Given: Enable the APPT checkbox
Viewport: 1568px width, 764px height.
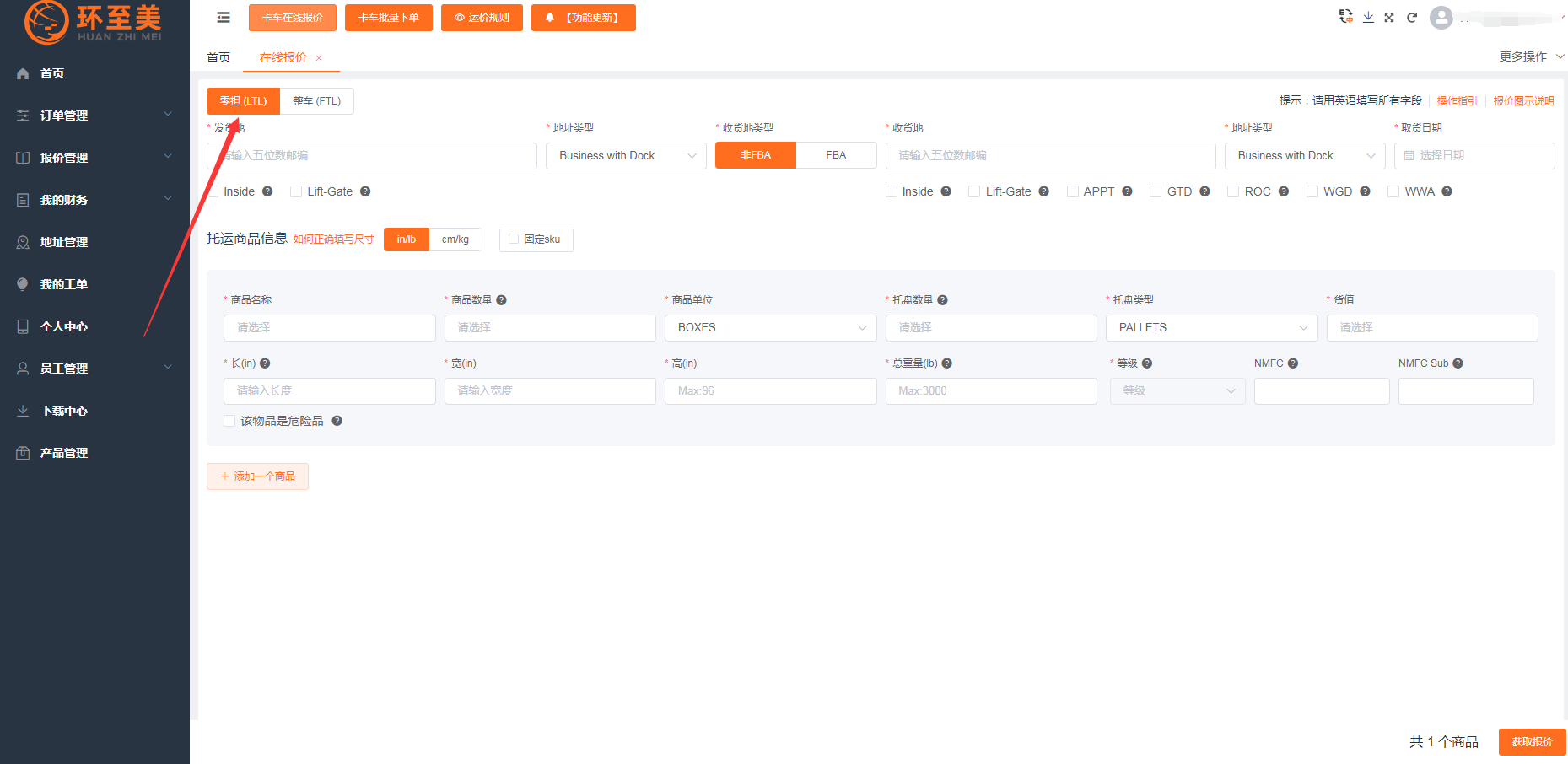Looking at the screenshot, I should [x=1073, y=191].
